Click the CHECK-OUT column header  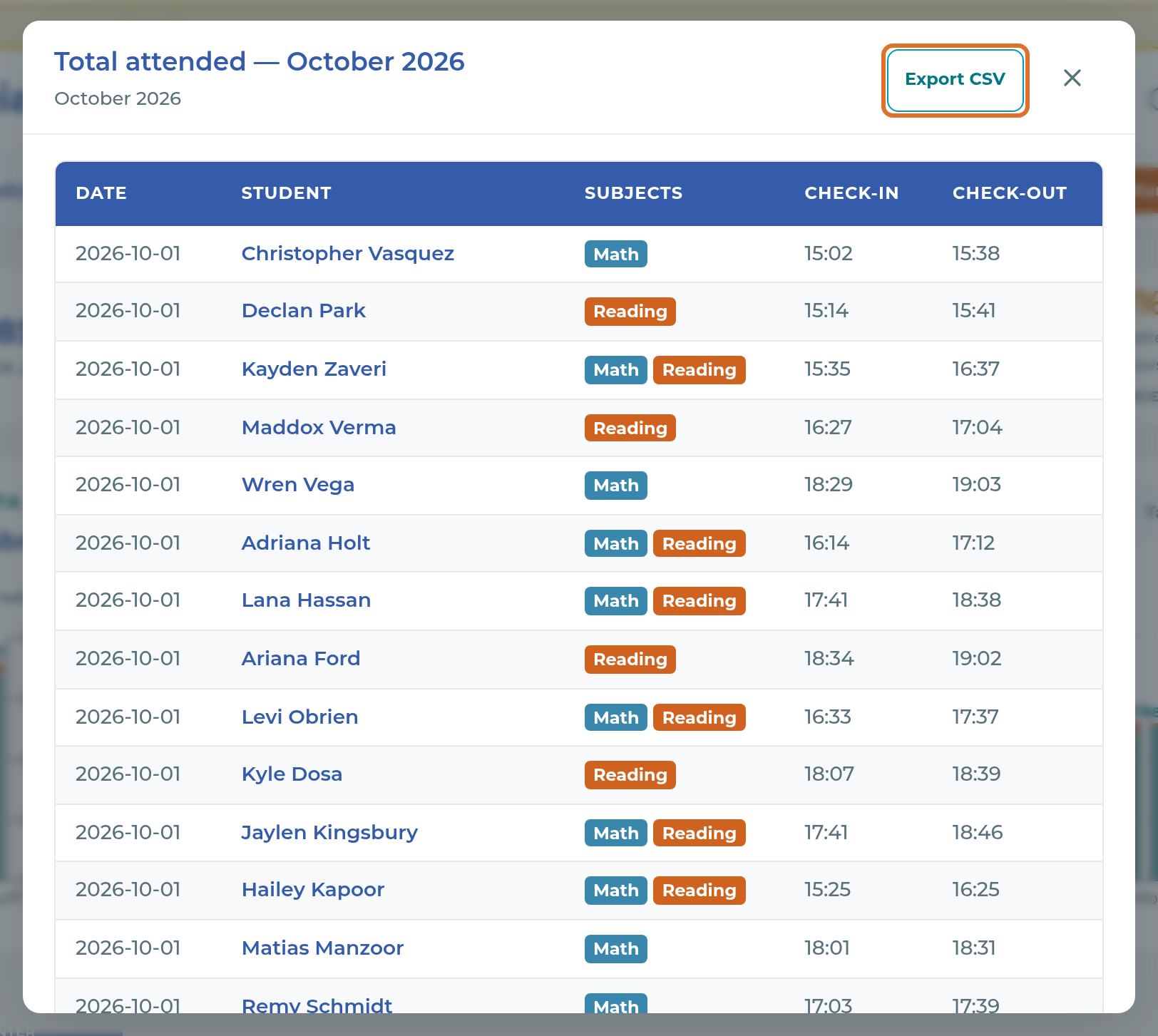click(x=1010, y=193)
